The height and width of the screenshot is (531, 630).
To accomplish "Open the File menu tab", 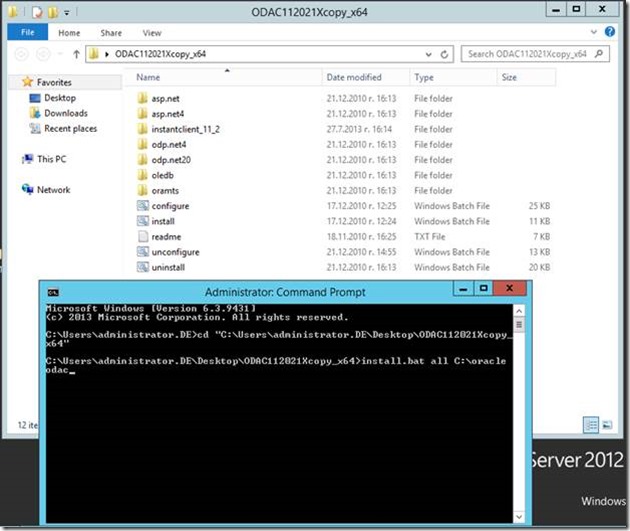I will pyautogui.click(x=27, y=33).
